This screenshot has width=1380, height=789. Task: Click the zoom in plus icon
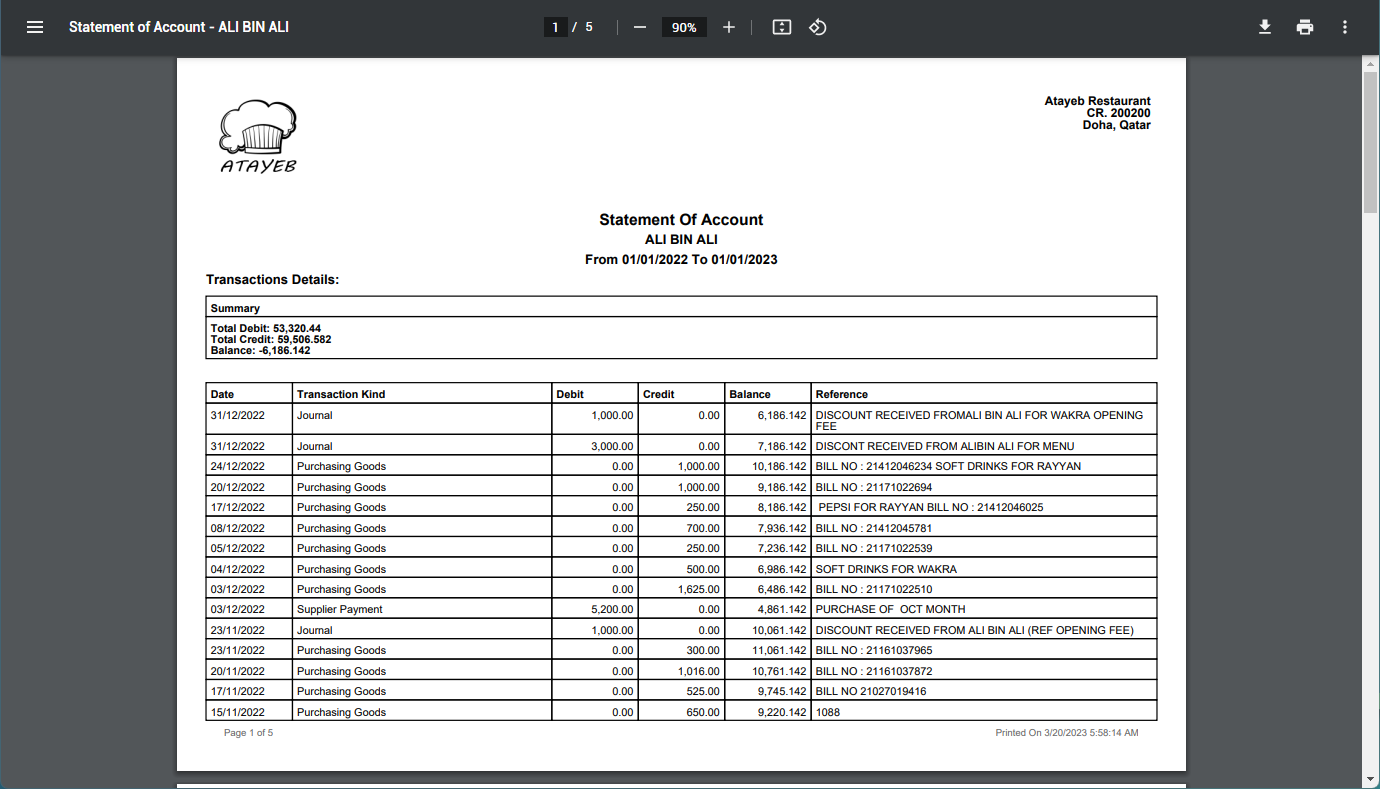click(729, 27)
